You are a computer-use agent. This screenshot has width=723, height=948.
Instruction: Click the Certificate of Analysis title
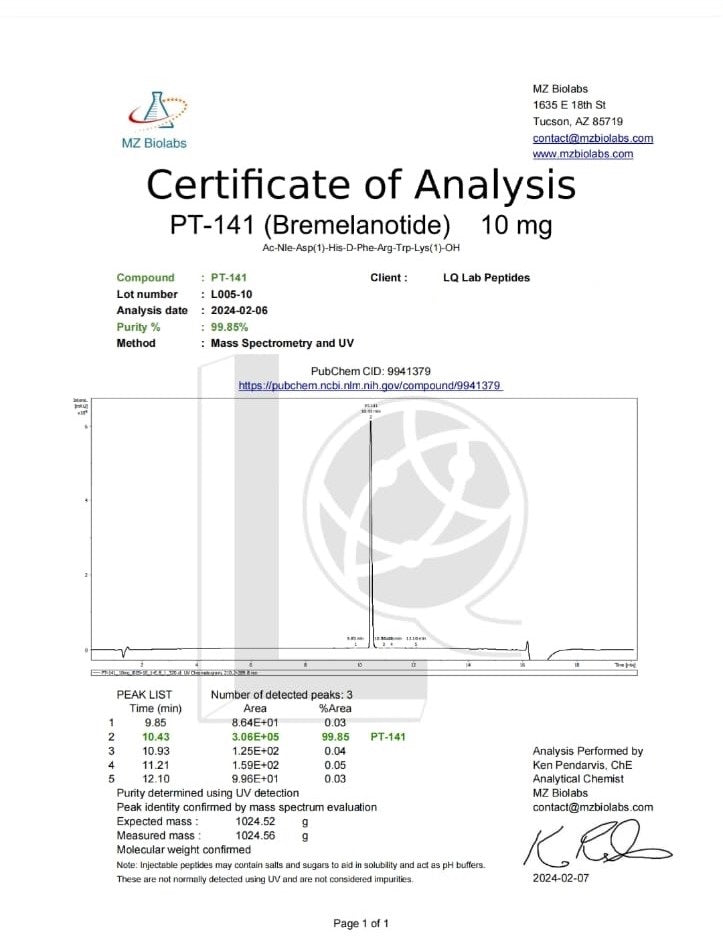pos(361,184)
